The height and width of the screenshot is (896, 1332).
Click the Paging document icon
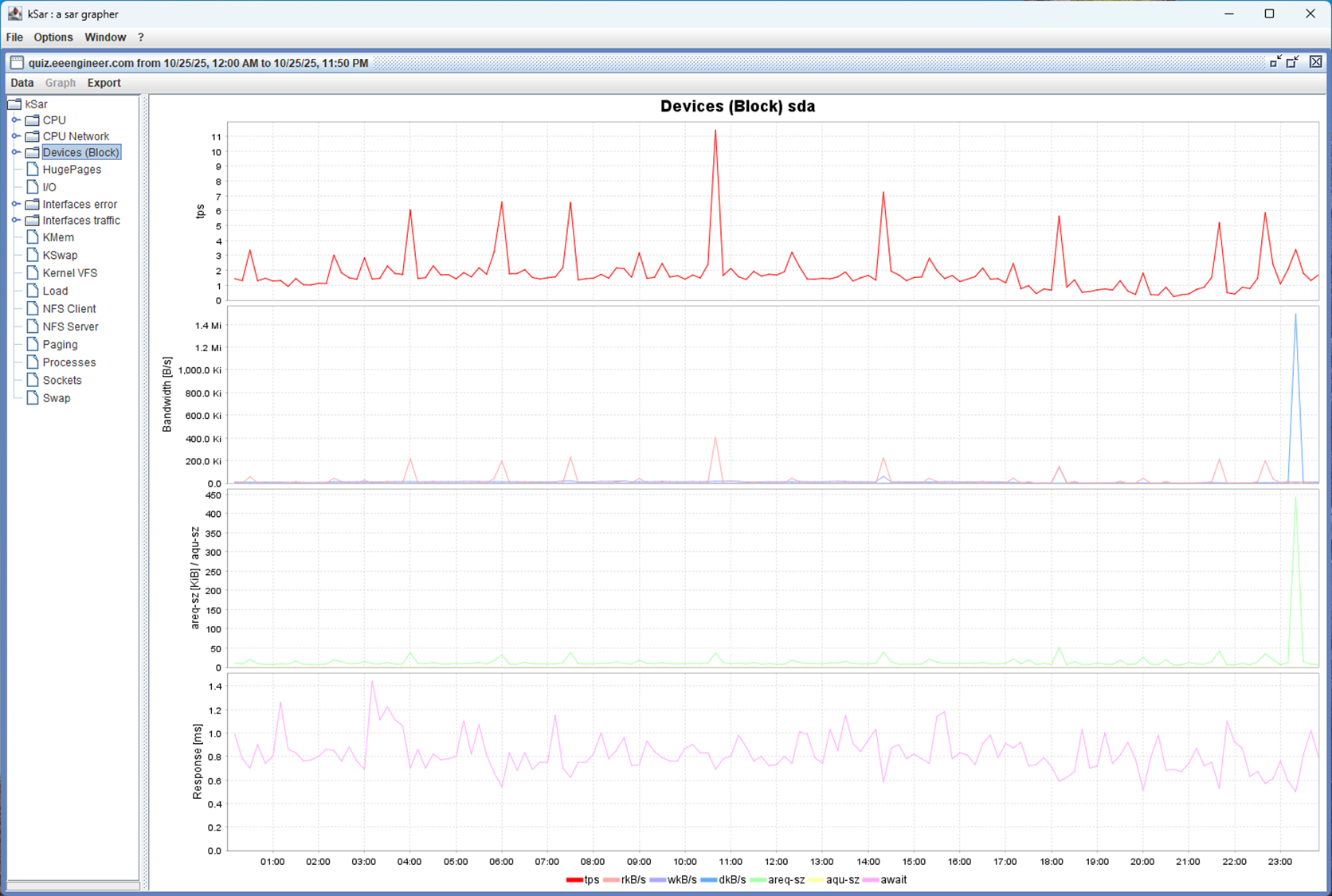tap(33, 344)
